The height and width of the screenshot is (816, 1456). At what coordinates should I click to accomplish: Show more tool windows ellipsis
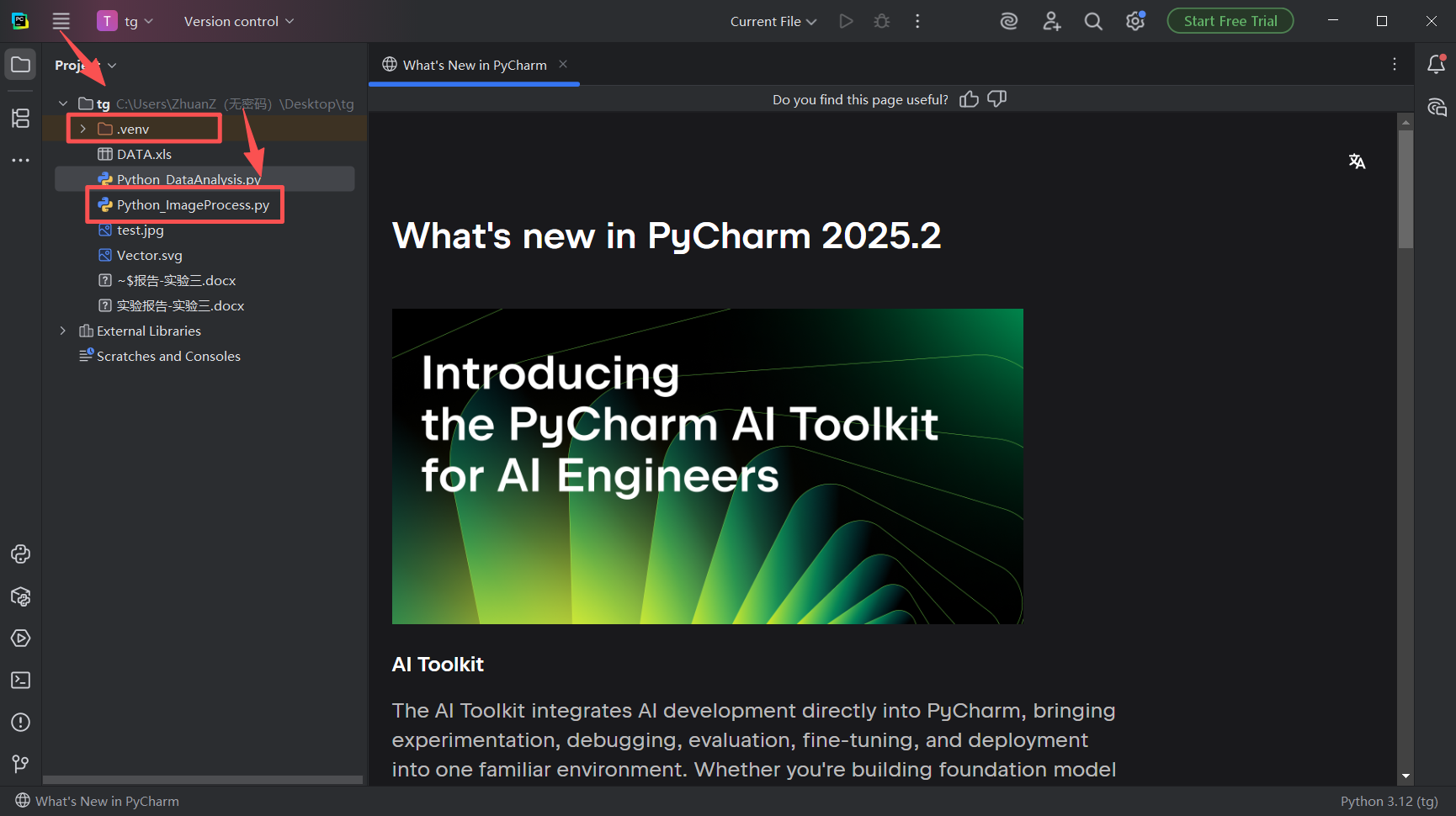coord(20,160)
